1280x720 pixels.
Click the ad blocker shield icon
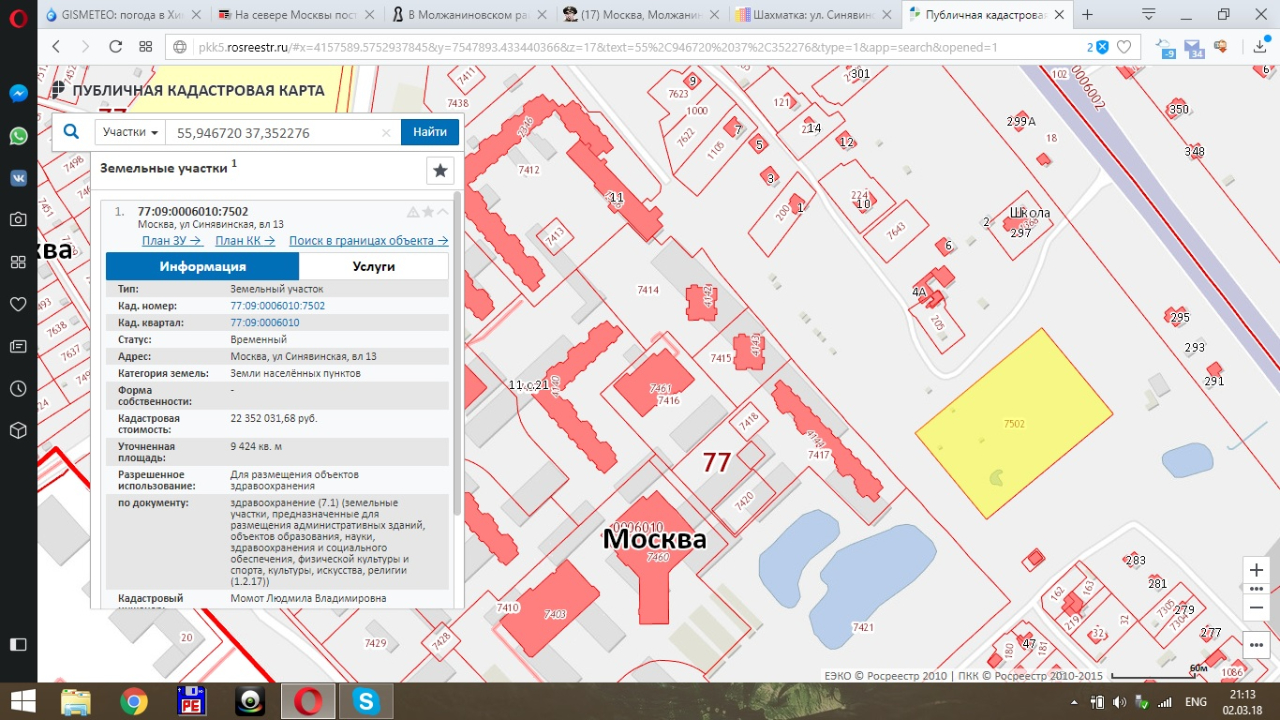click(x=1101, y=47)
